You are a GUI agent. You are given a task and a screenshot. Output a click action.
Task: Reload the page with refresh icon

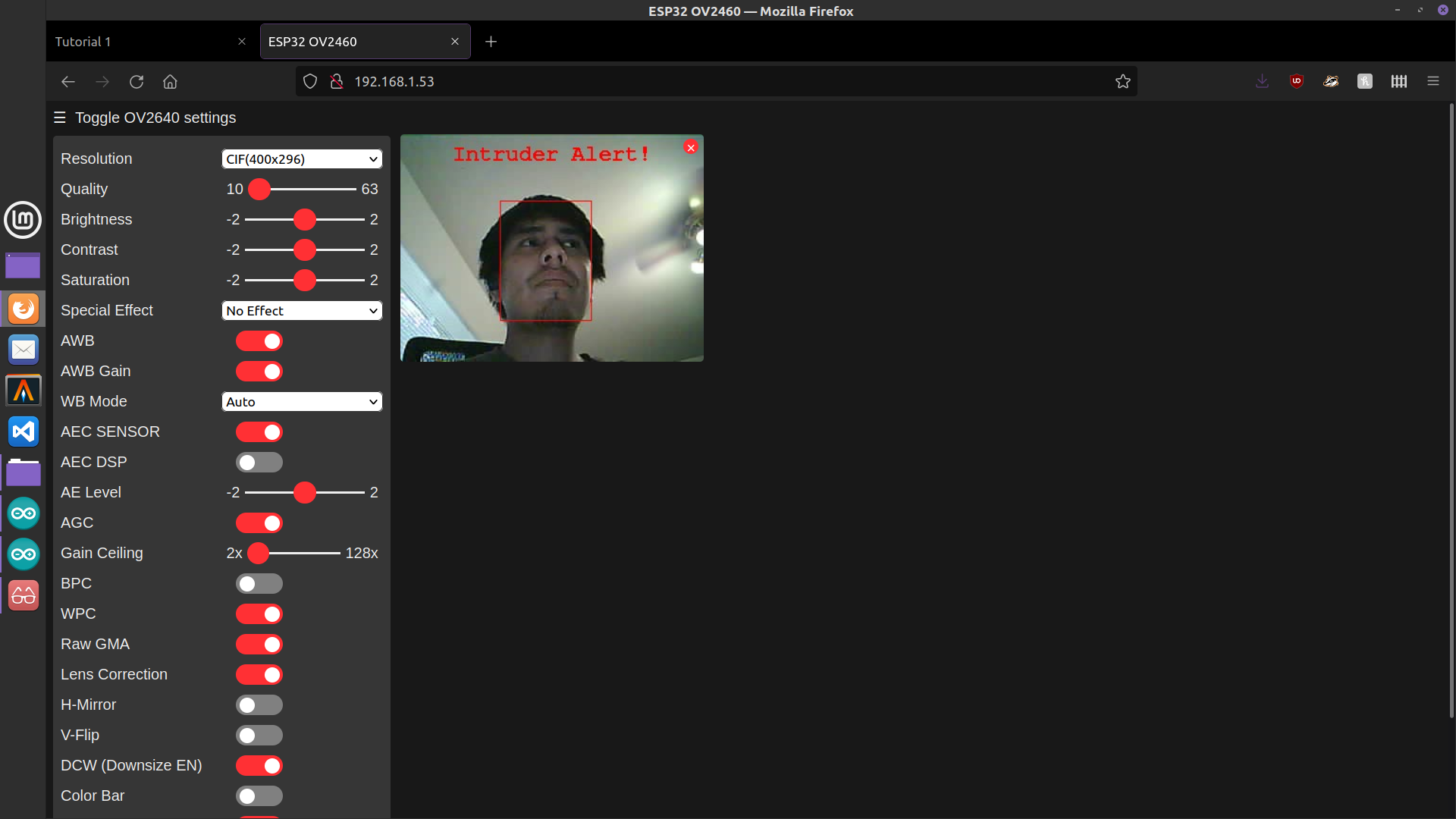pyautogui.click(x=136, y=82)
